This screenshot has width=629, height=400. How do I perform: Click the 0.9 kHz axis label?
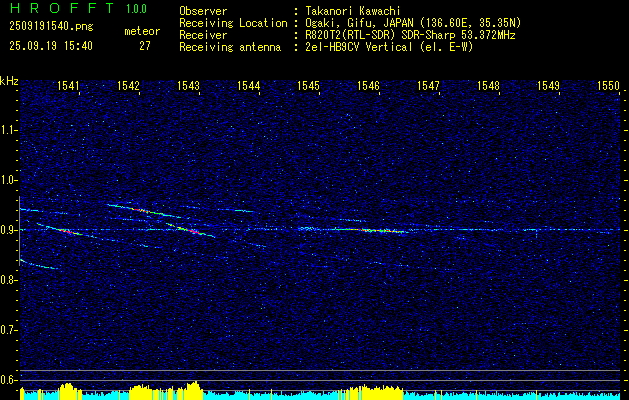coord(9,230)
